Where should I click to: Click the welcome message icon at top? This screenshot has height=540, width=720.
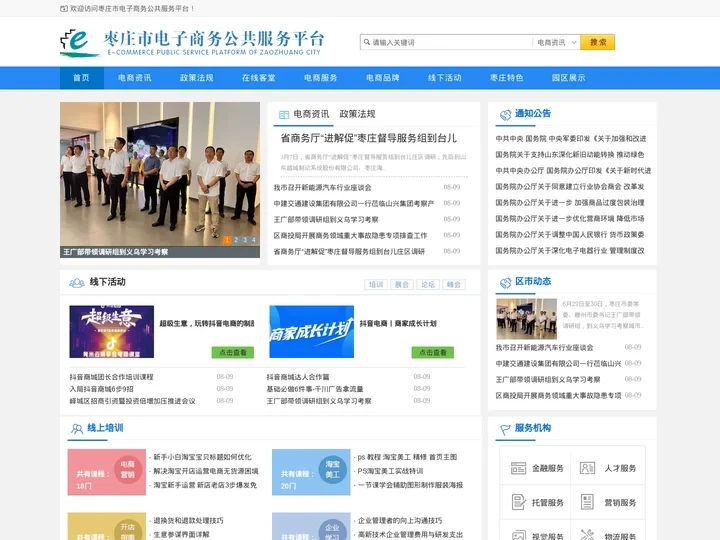point(64,9)
